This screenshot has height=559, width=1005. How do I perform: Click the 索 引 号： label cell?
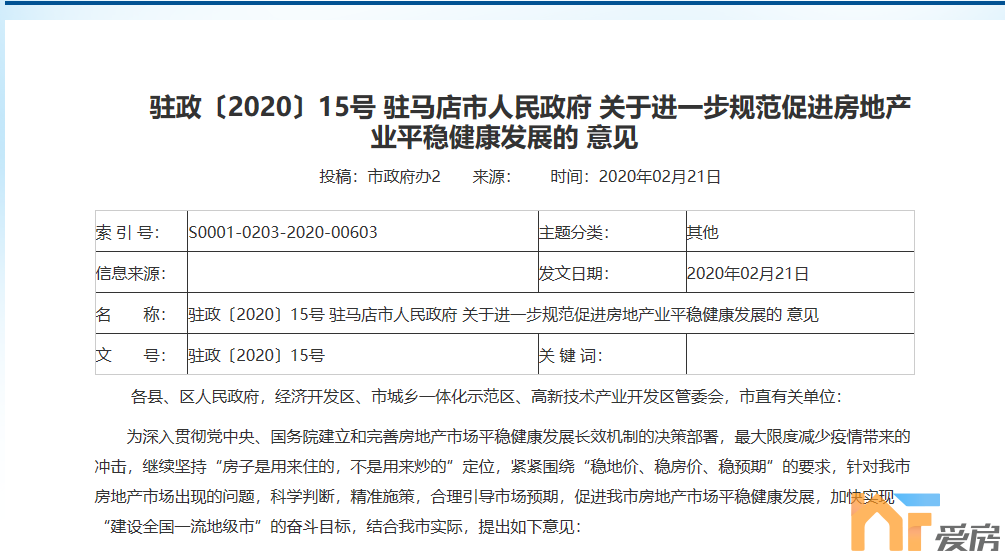tap(141, 231)
